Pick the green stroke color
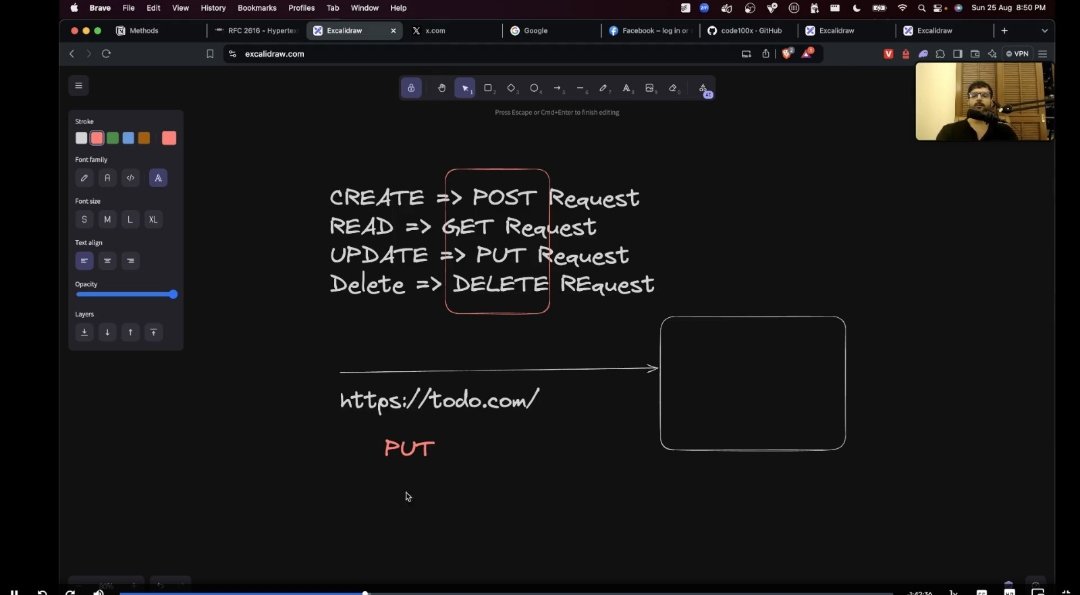This screenshot has height=595, width=1080. (x=113, y=138)
